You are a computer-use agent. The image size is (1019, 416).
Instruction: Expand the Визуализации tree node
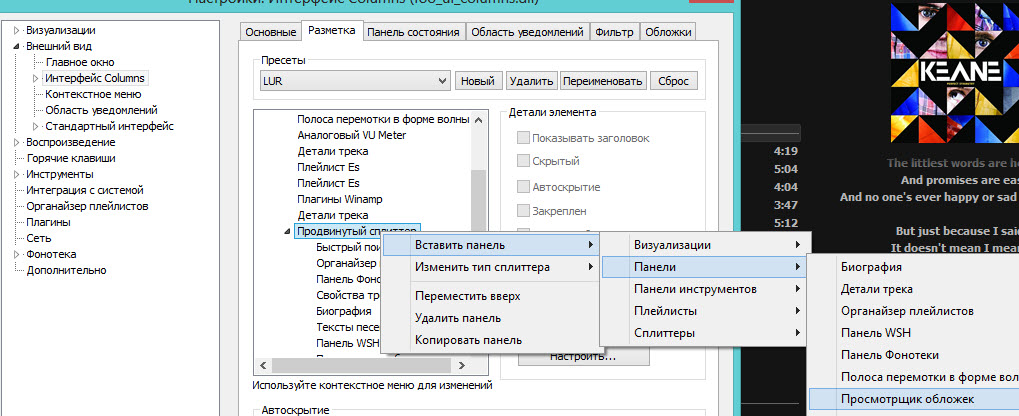(17, 31)
